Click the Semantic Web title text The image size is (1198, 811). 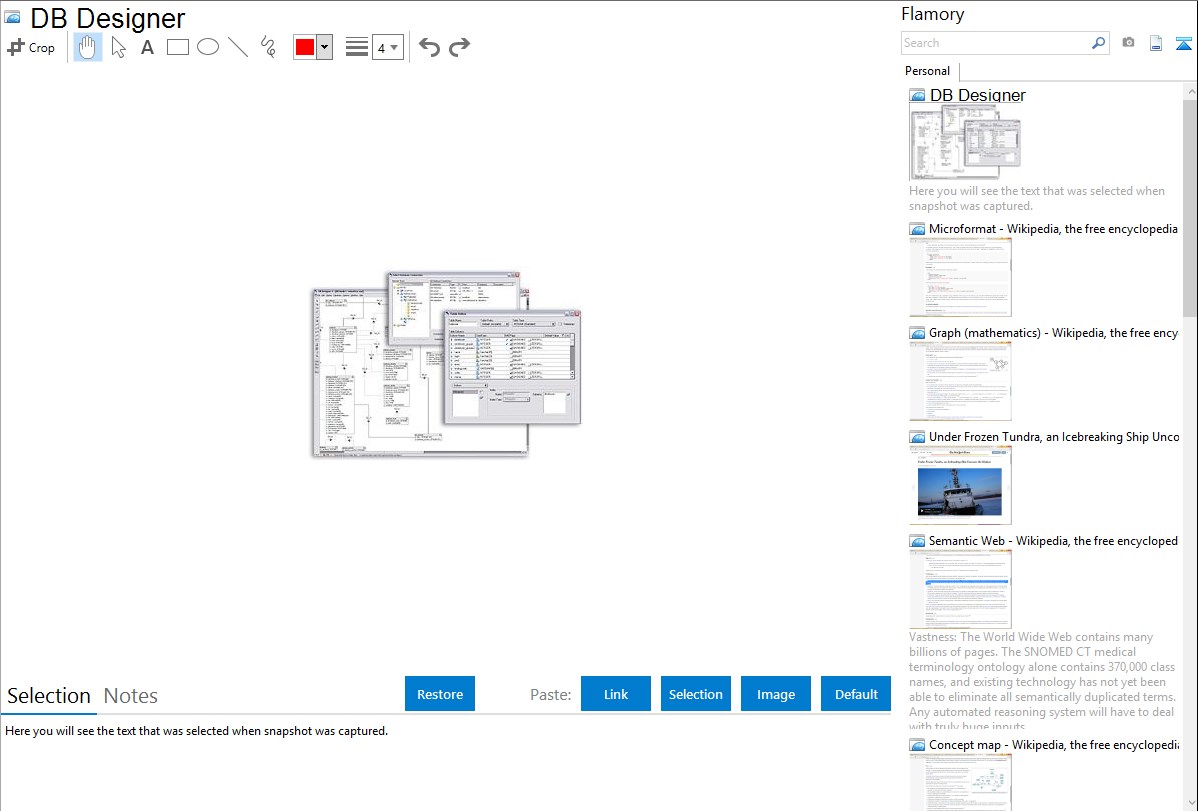click(x=1053, y=540)
